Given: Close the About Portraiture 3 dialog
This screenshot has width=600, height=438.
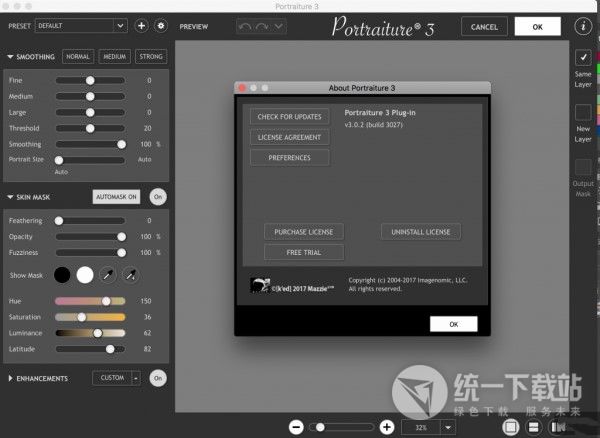Looking at the screenshot, I should click(x=242, y=88).
